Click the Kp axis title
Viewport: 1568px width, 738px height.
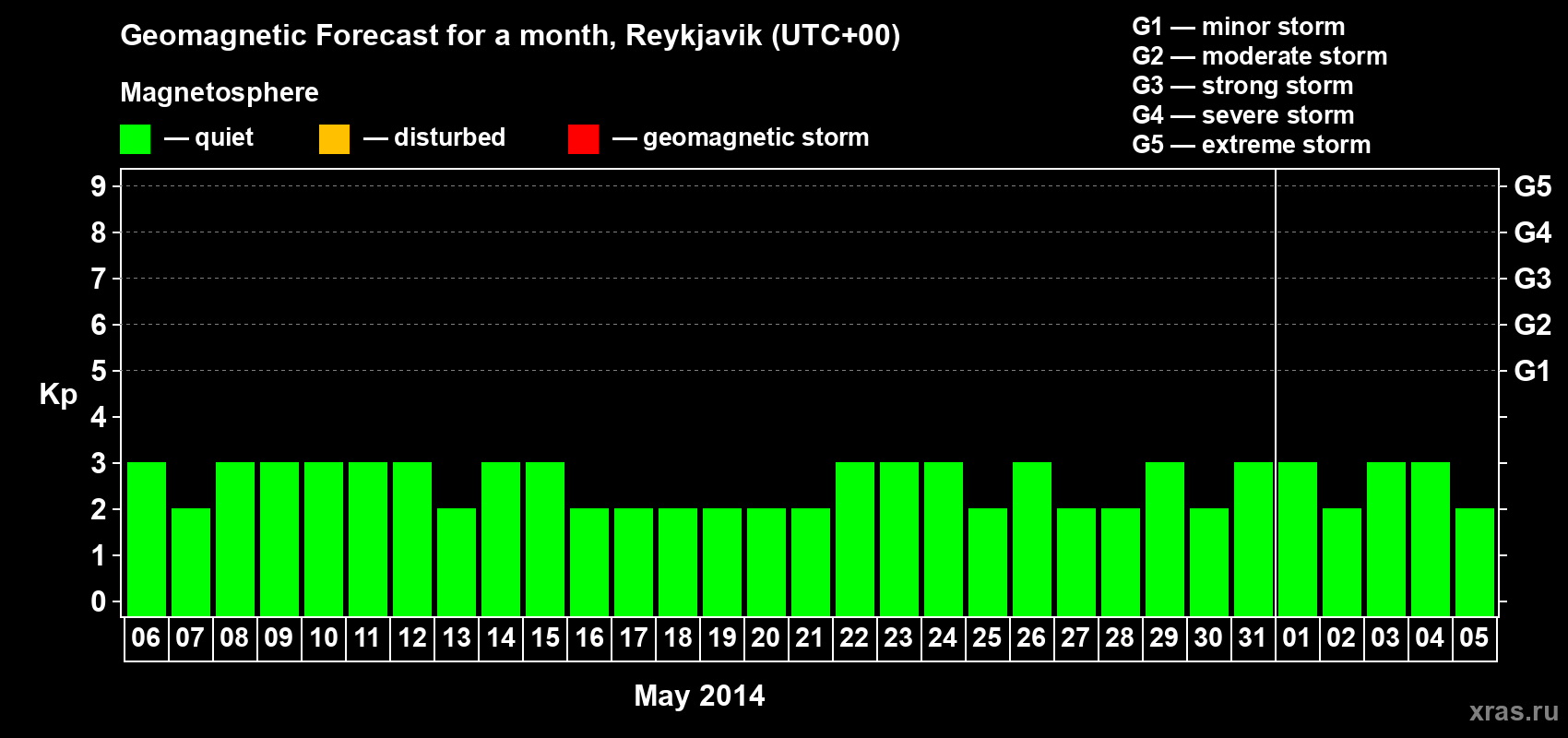click(58, 395)
